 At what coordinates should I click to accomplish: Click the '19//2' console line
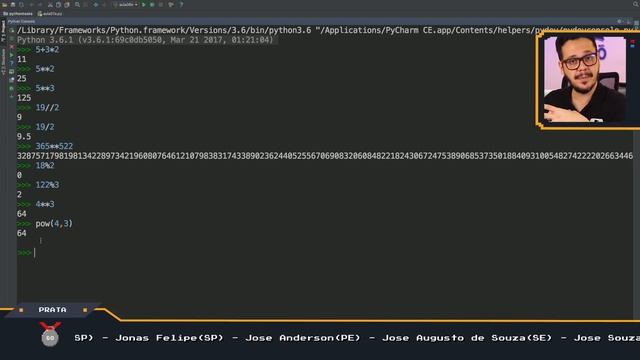tap(47, 107)
